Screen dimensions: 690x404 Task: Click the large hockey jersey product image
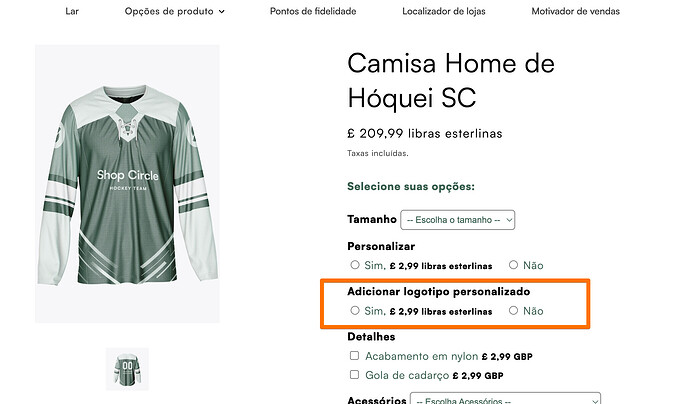pos(127,184)
